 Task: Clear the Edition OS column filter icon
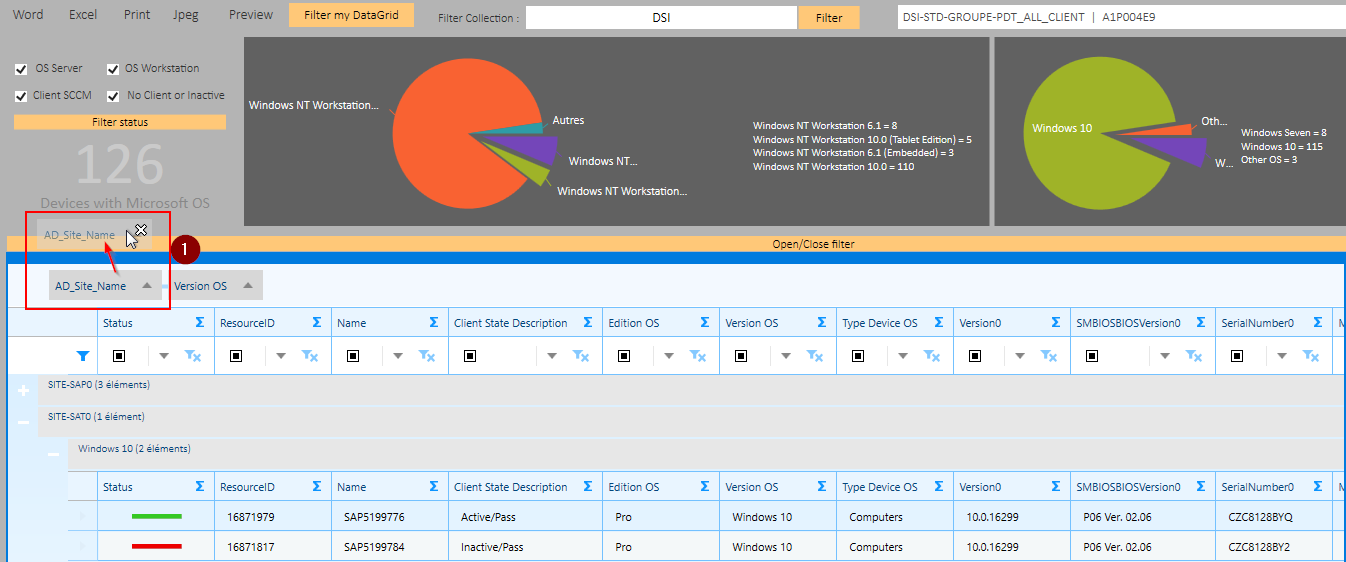point(699,355)
